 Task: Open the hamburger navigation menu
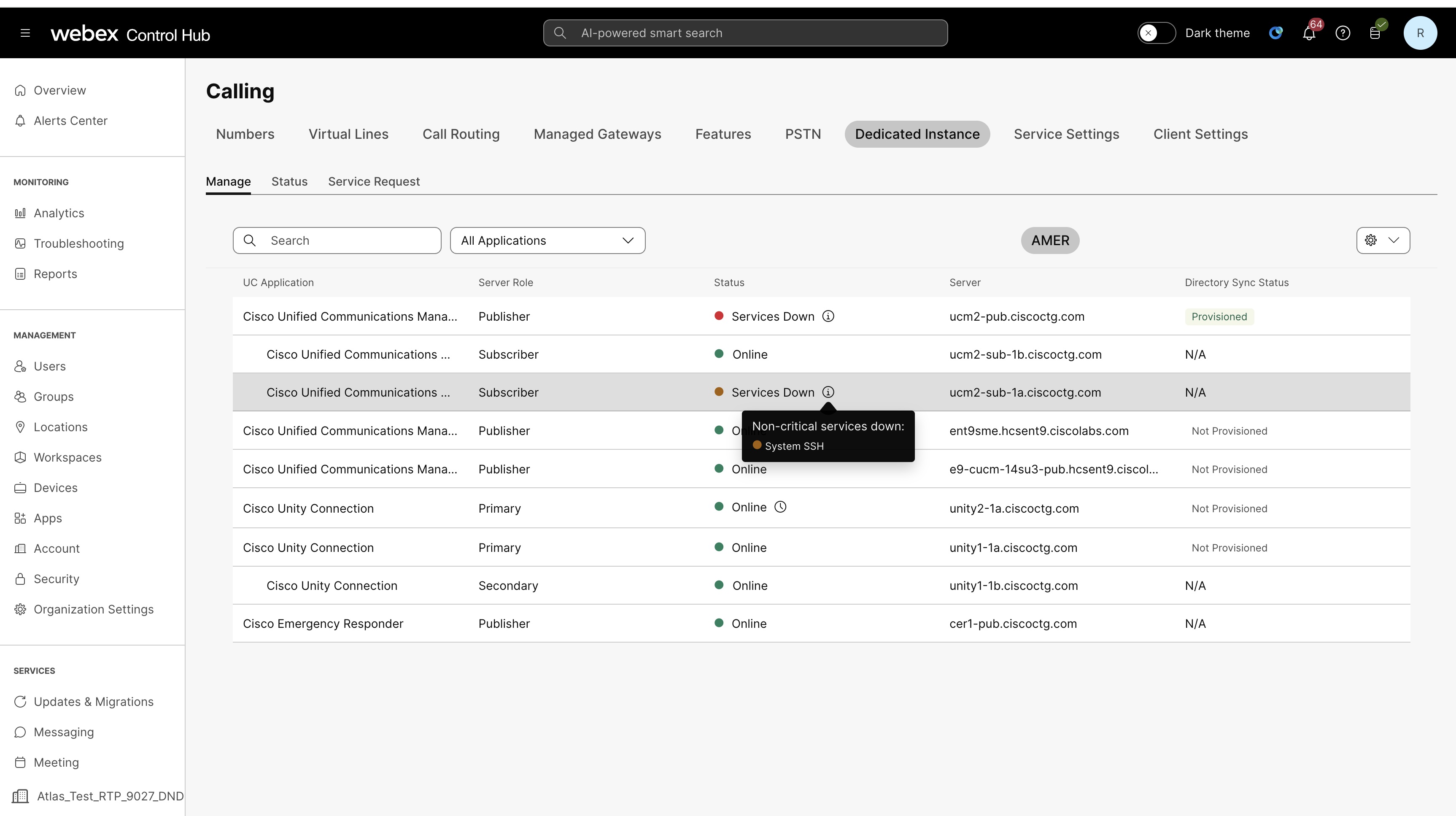(x=25, y=33)
